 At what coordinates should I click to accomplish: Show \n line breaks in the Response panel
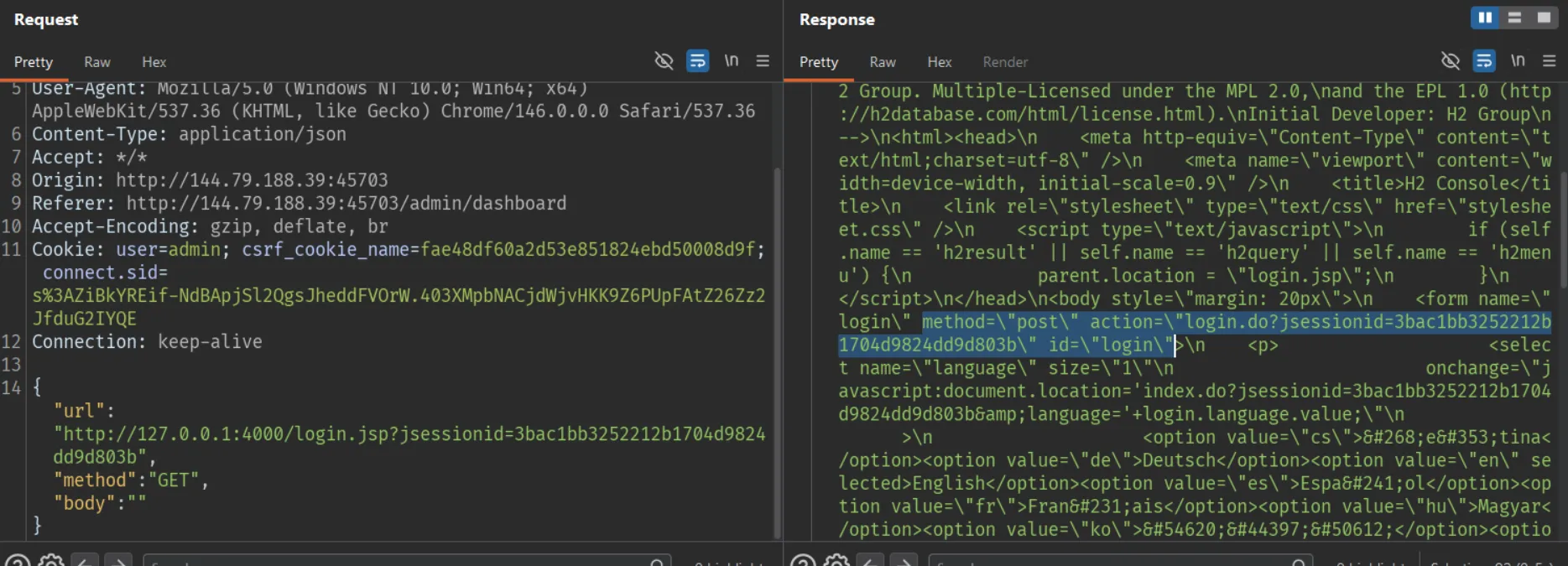(x=1518, y=60)
